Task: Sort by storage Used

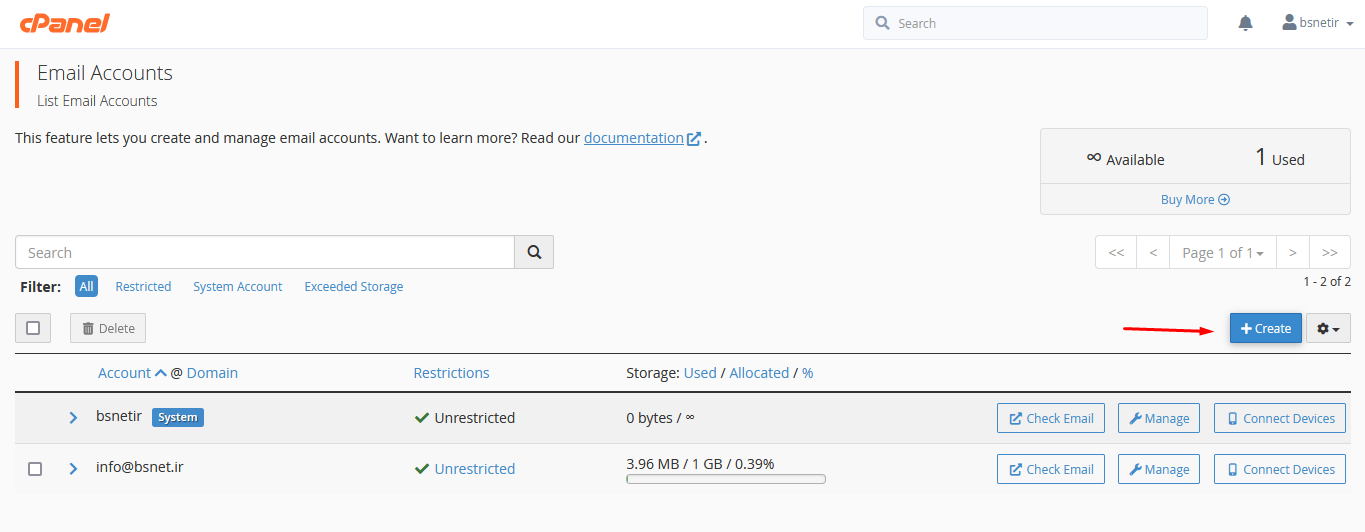Action: pyautogui.click(x=700, y=373)
